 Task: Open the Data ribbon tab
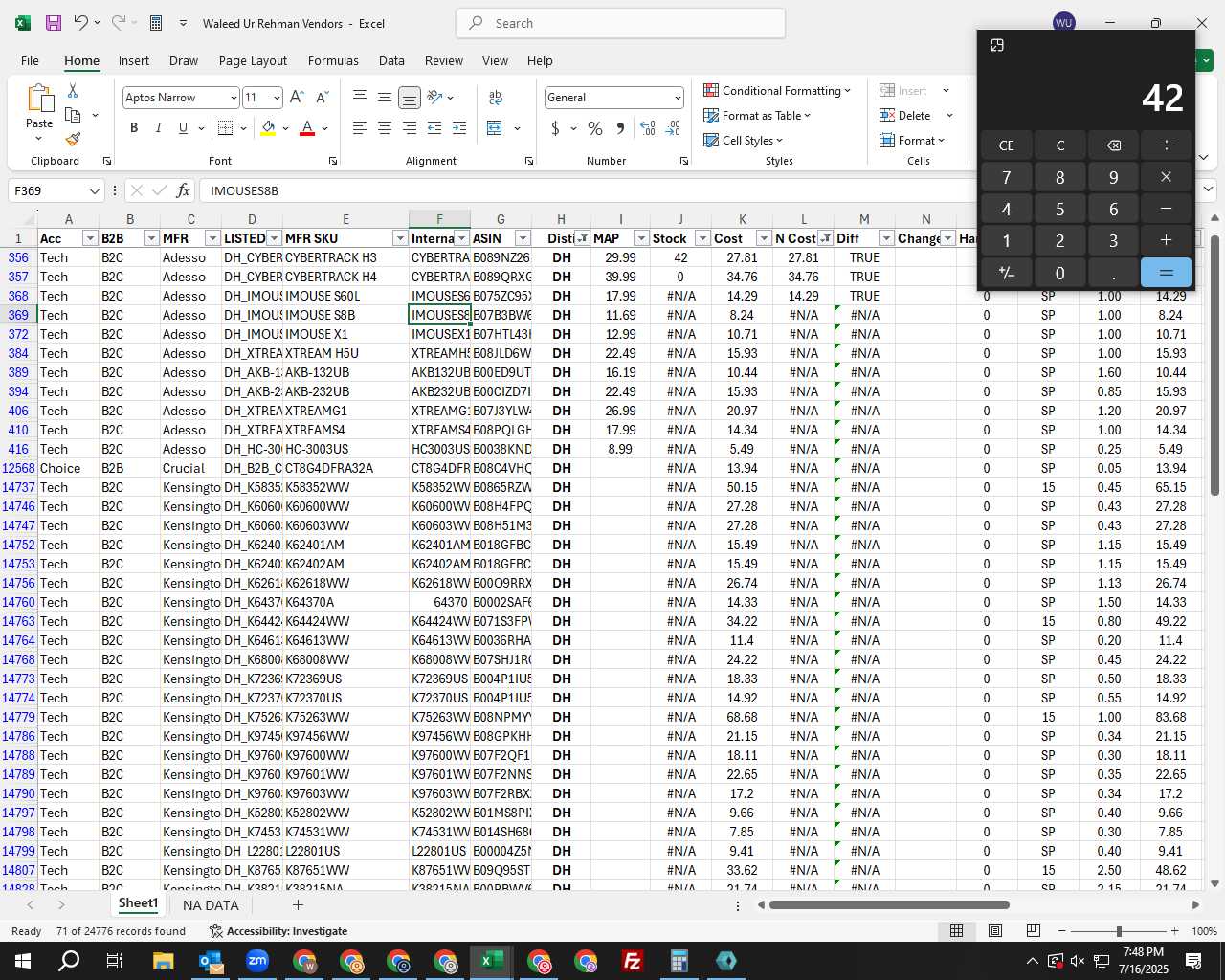(391, 60)
